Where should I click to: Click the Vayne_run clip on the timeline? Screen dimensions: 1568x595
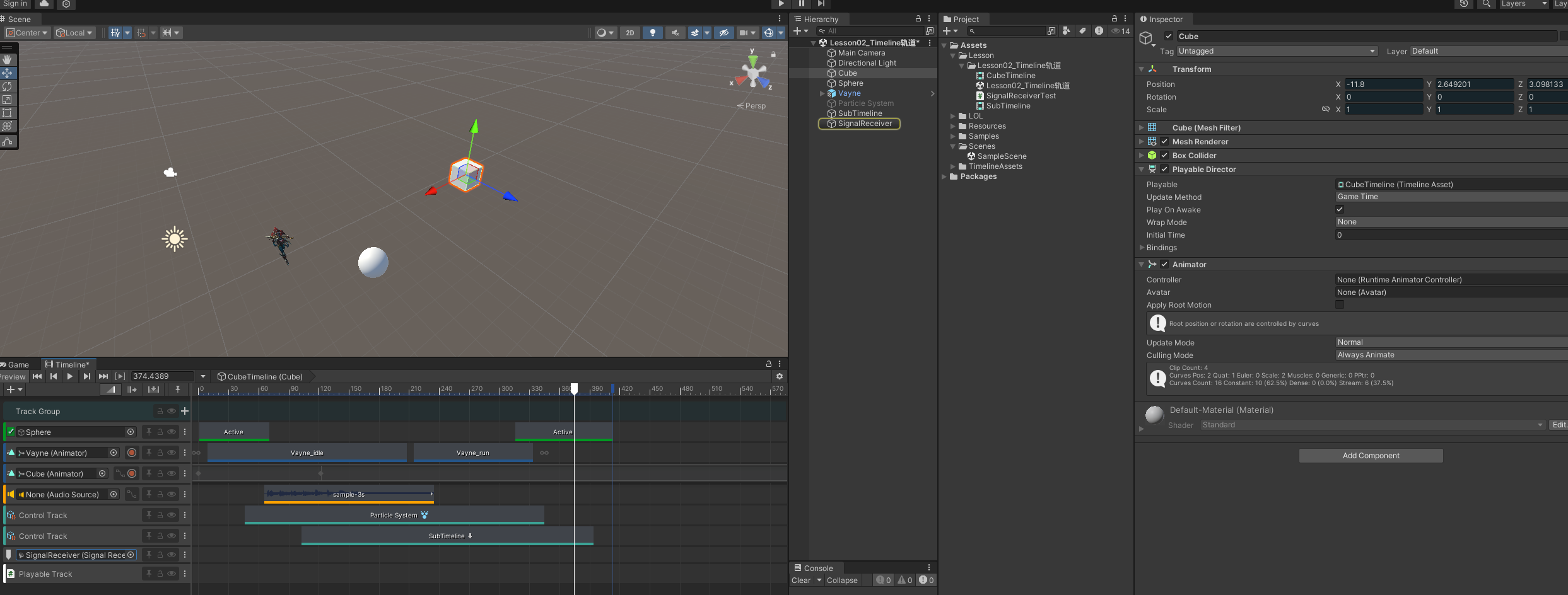[472, 453]
